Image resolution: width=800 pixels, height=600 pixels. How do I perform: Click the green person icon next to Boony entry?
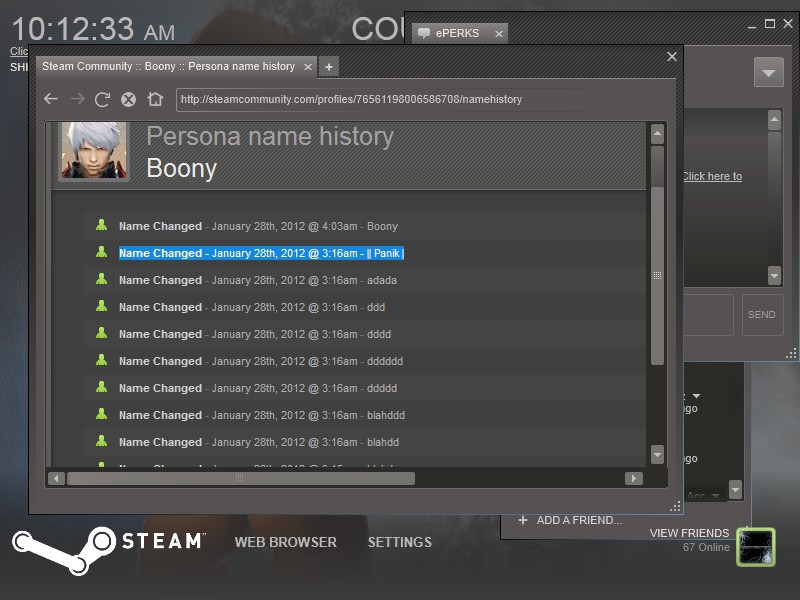tap(102, 225)
